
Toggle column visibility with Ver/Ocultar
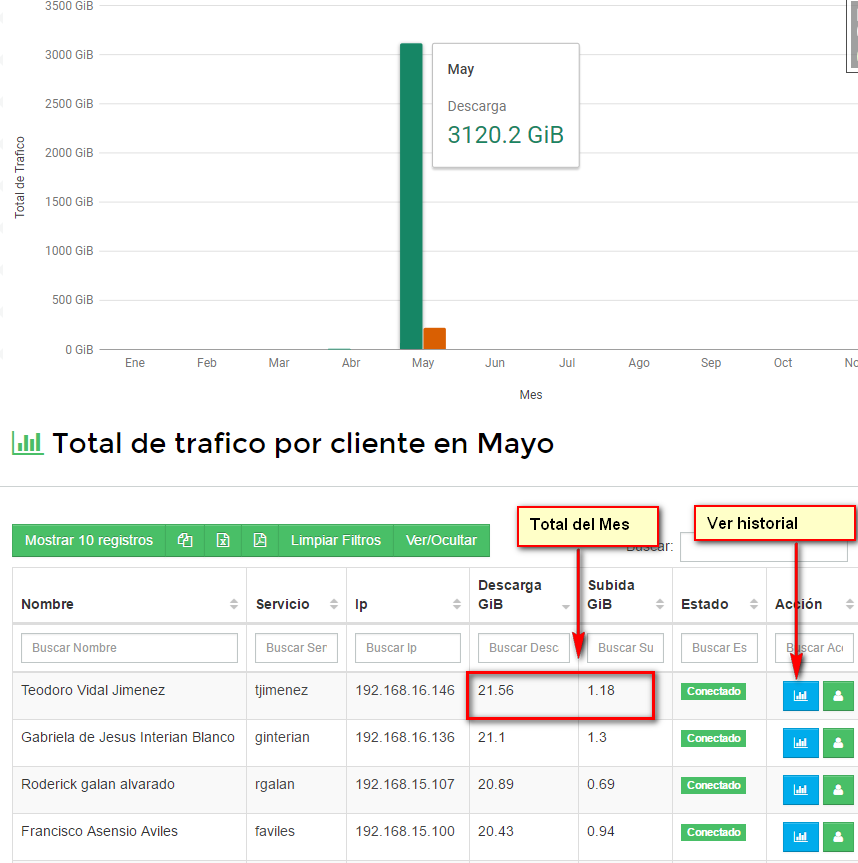[441, 540]
